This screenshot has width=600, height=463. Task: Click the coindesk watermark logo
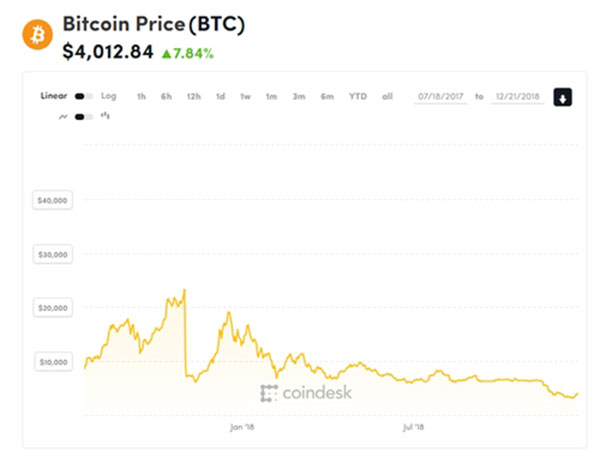click(x=306, y=393)
